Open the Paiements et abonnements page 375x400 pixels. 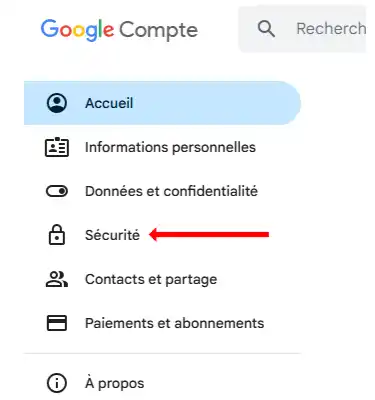[174, 323]
